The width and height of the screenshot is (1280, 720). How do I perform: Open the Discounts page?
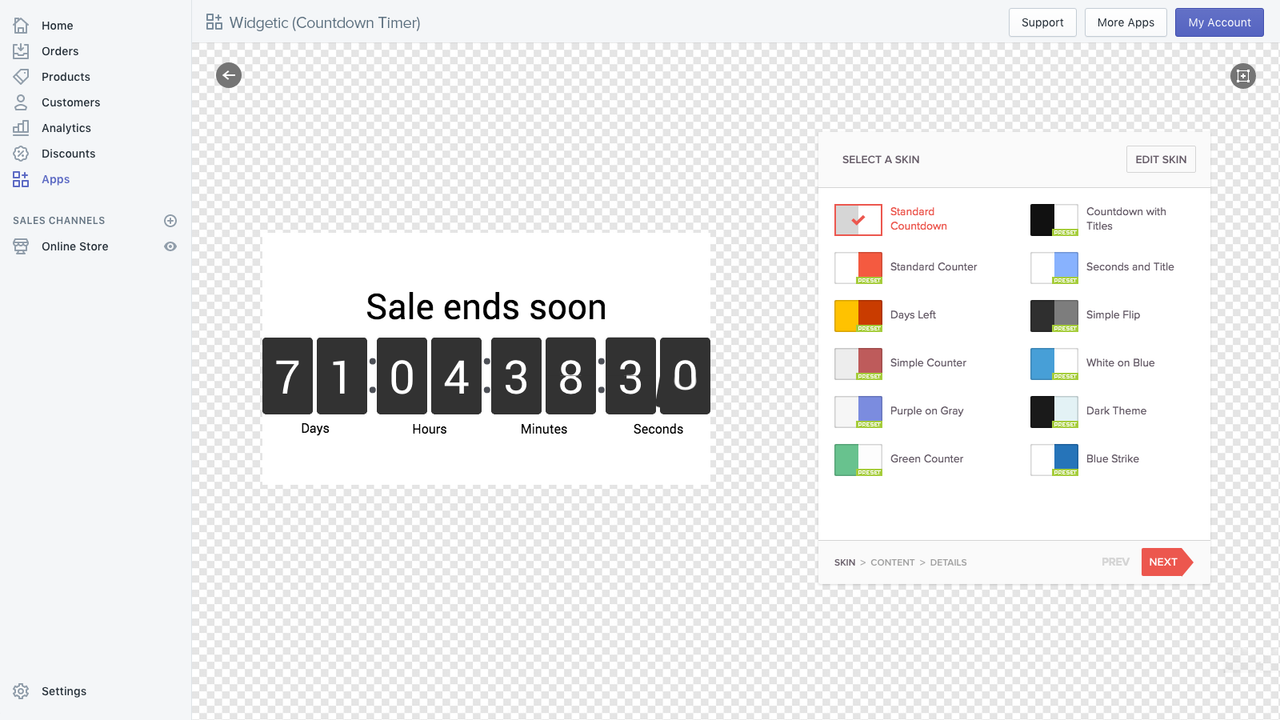pos(66,153)
